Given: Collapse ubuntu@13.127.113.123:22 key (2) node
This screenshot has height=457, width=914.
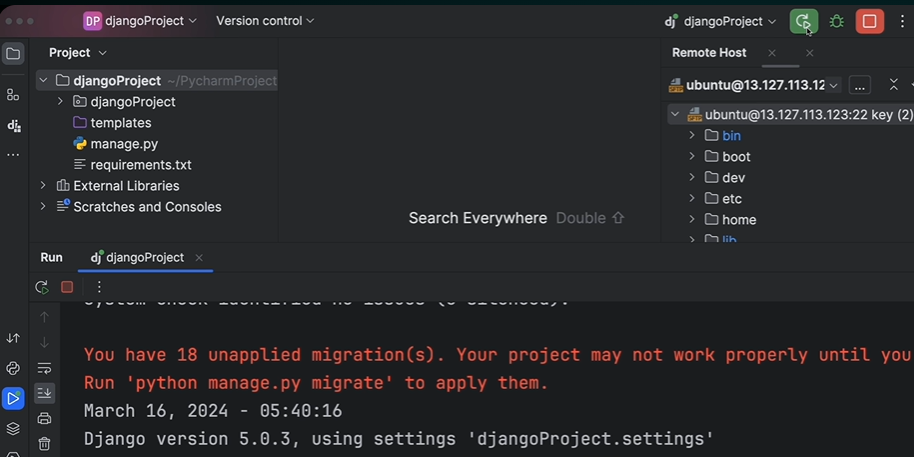Looking at the screenshot, I should [675, 114].
